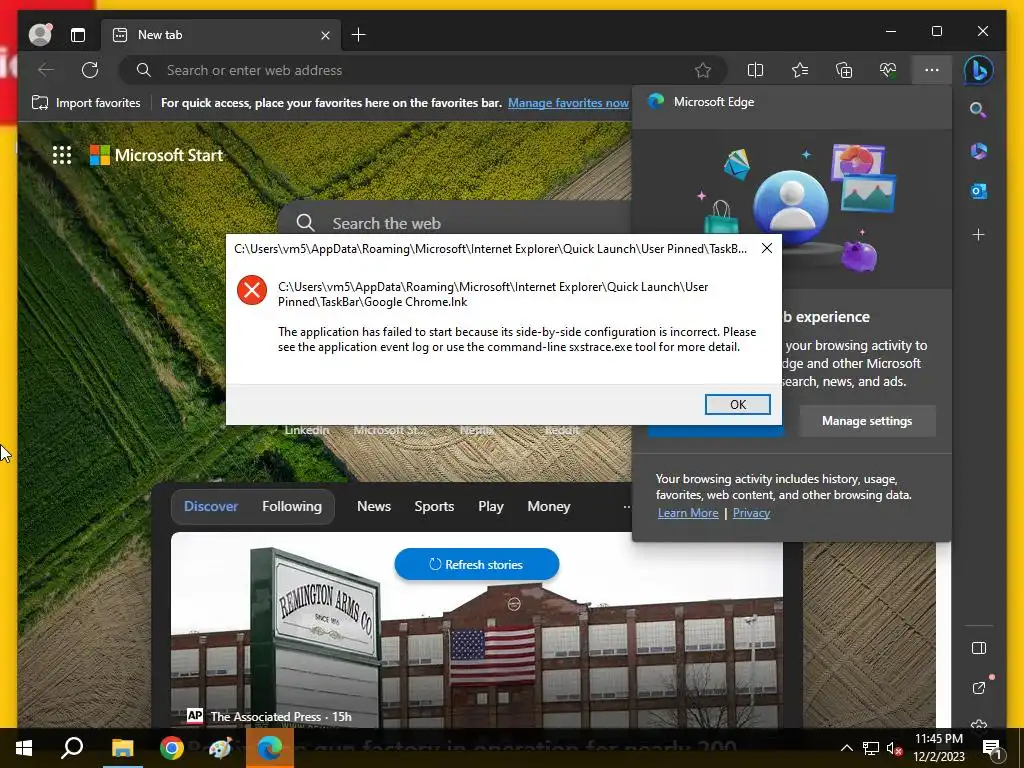Open Settings and more ellipsis menu
The width and height of the screenshot is (1024, 768).
pos(932,70)
